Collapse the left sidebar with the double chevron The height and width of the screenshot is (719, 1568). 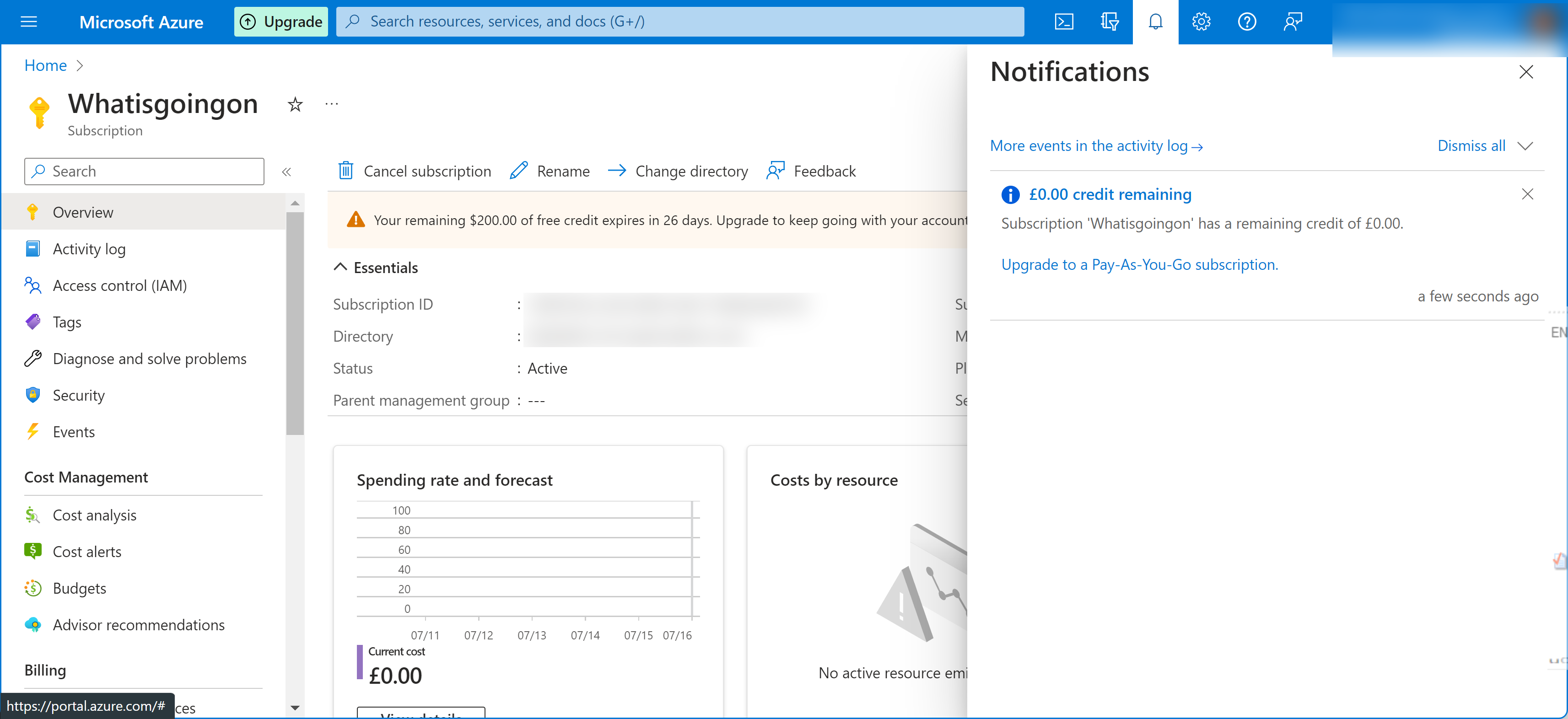click(287, 172)
